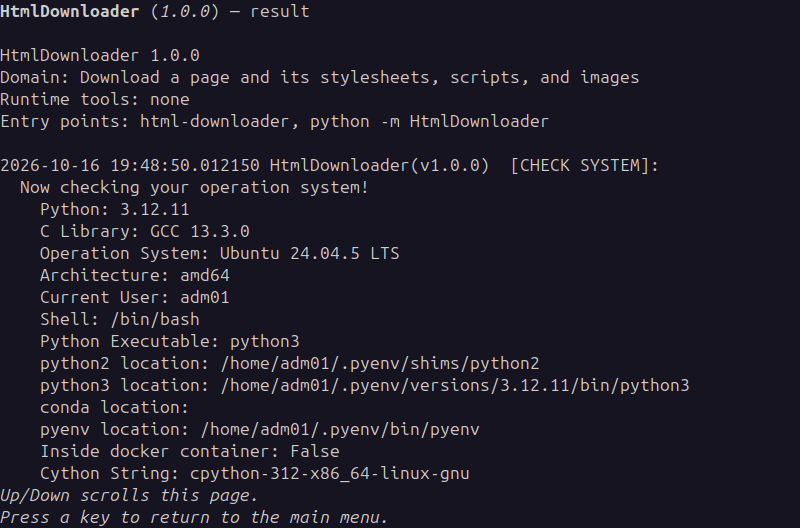Click the Runtime tools: none line
The height and width of the screenshot is (528, 800).
click(x=95, y=99)
